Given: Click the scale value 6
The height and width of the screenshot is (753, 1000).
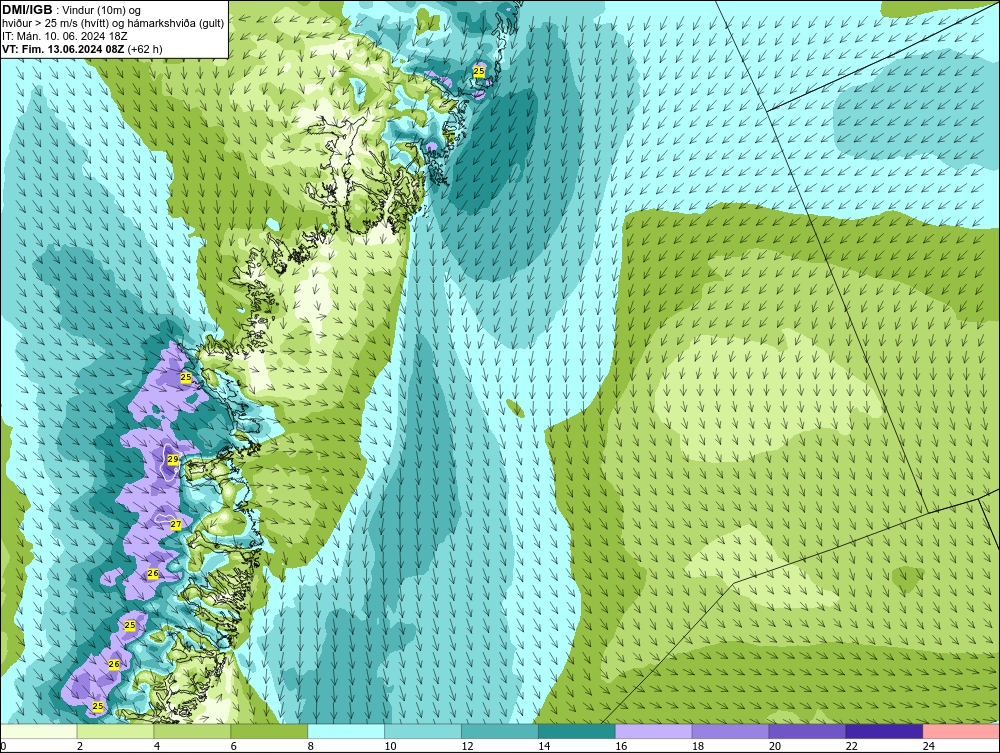Looking at the screenshot, I should pyautogui.click(x=233, y=746).
